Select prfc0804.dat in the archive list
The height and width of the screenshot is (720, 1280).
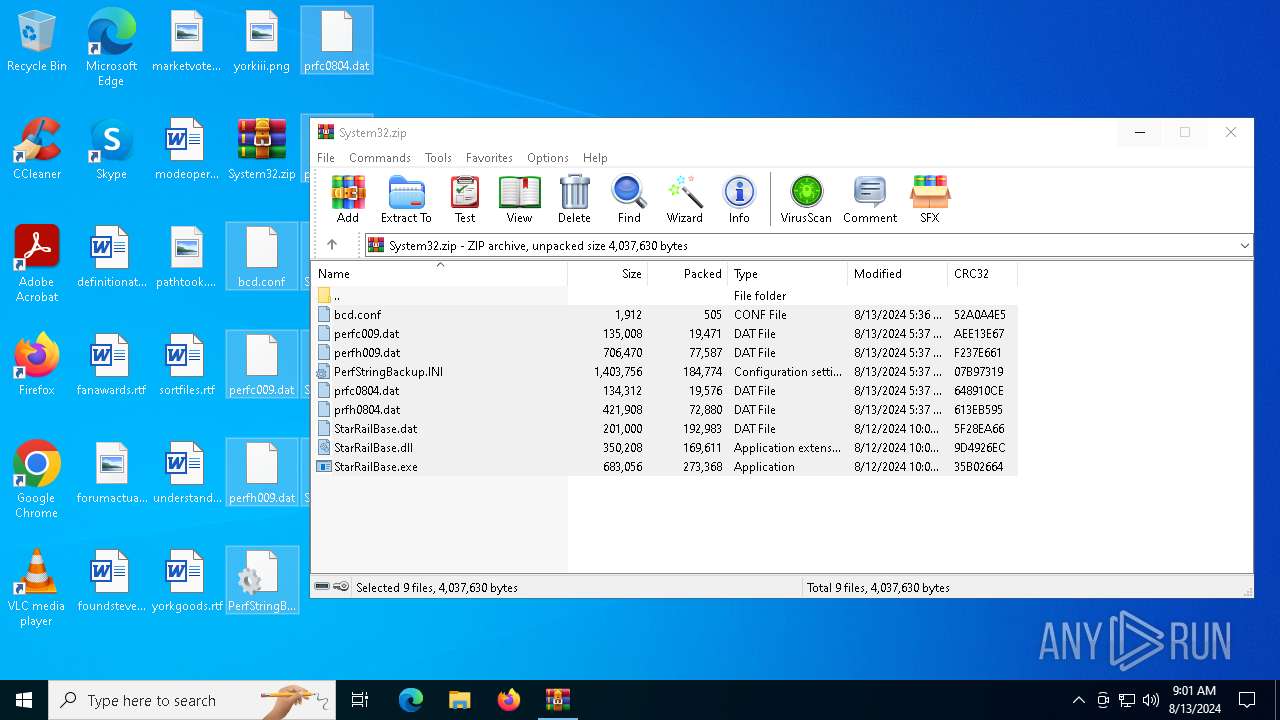tap(665, 391)
